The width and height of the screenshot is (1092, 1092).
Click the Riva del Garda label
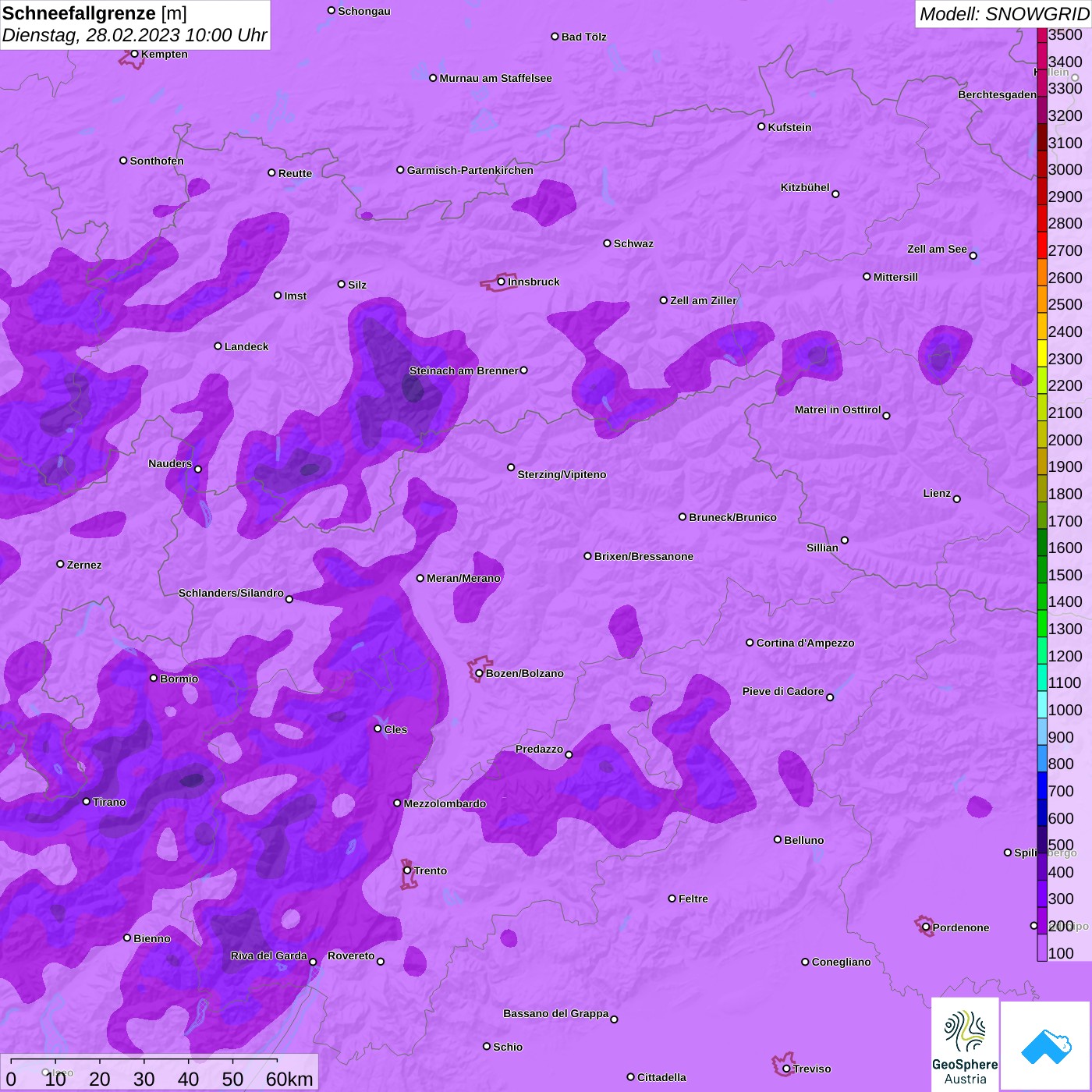point(269,955)
